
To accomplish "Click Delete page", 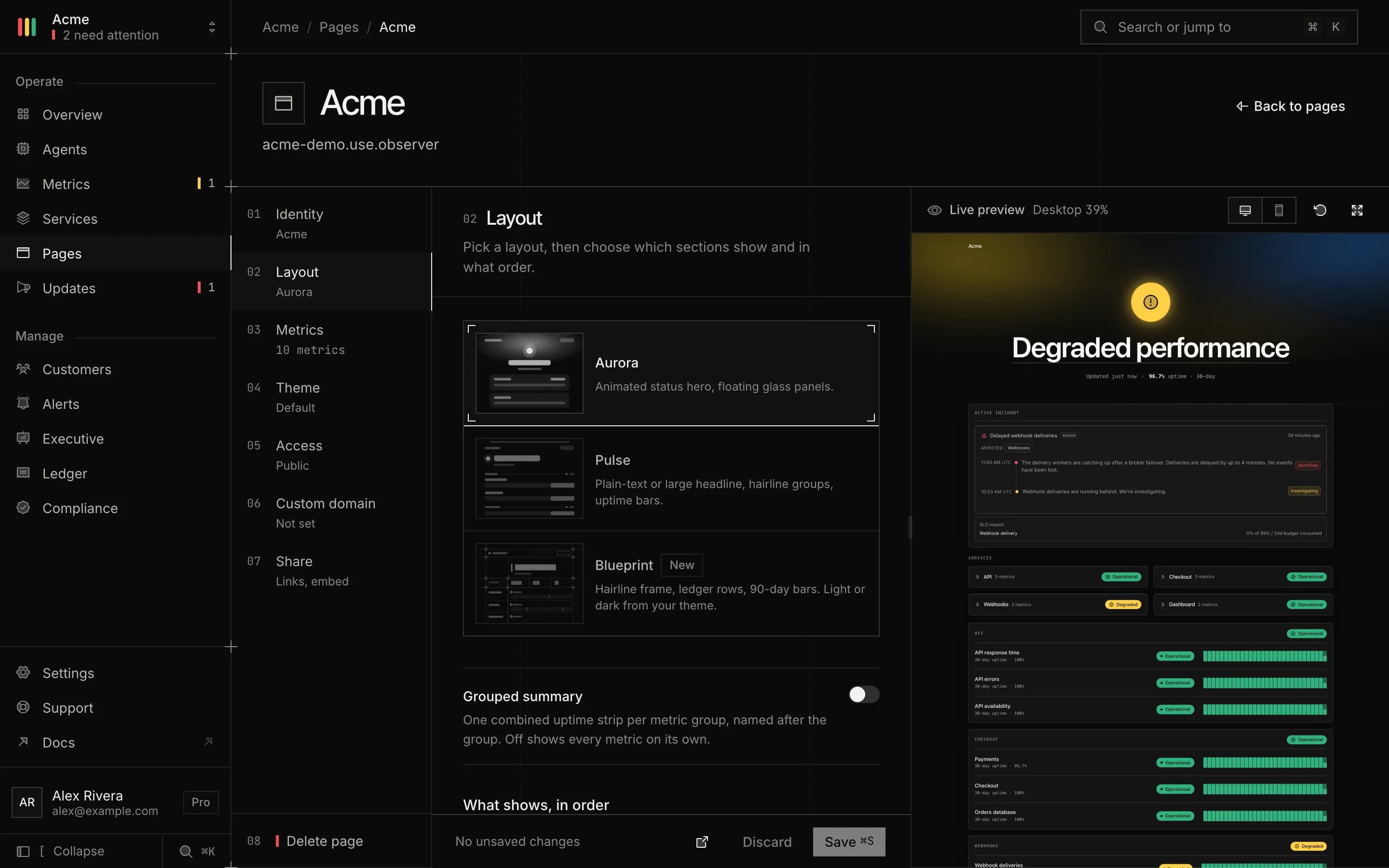I will pyautogui.click(x=331, y=841).
